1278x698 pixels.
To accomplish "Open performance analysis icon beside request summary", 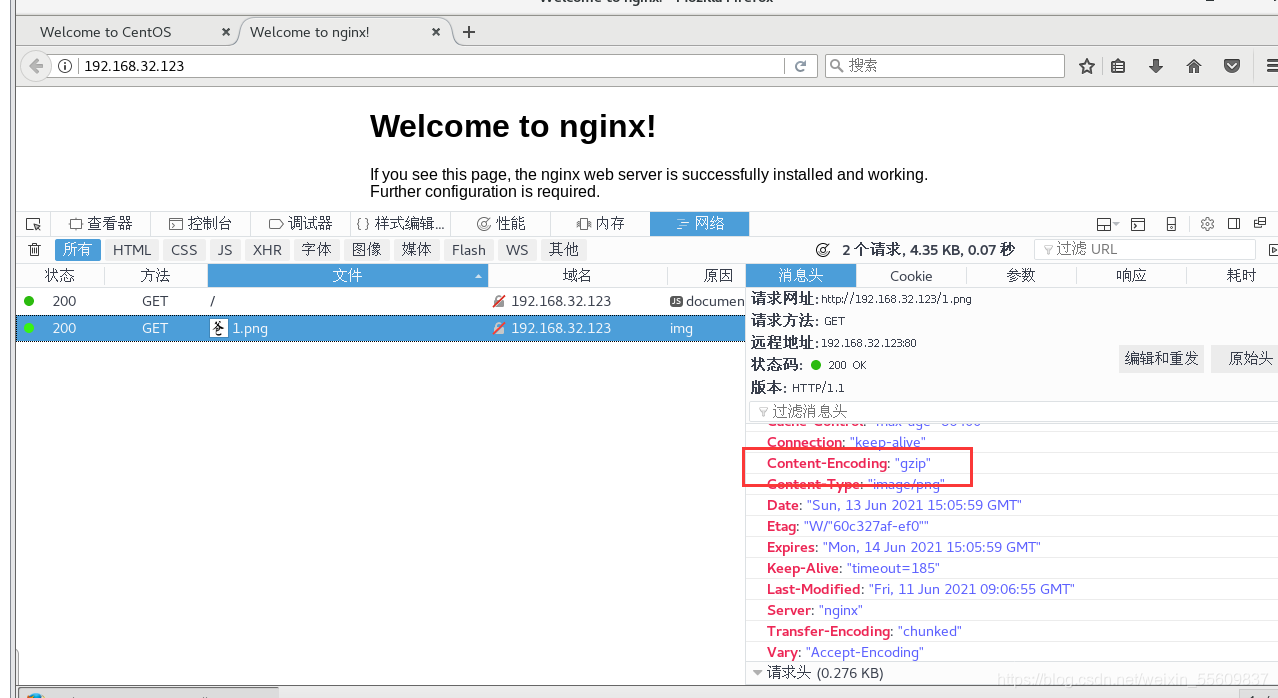I will point(823,250).
